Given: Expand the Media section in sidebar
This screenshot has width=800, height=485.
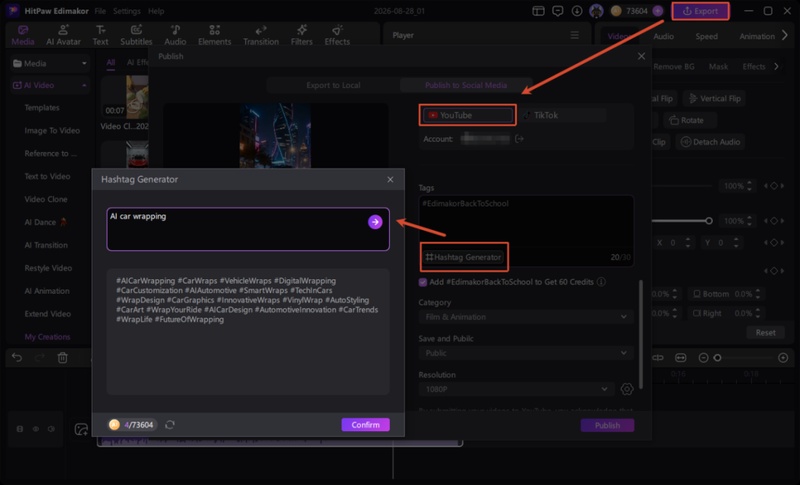Looking at the screenshot, I should (x=49, y=63).
